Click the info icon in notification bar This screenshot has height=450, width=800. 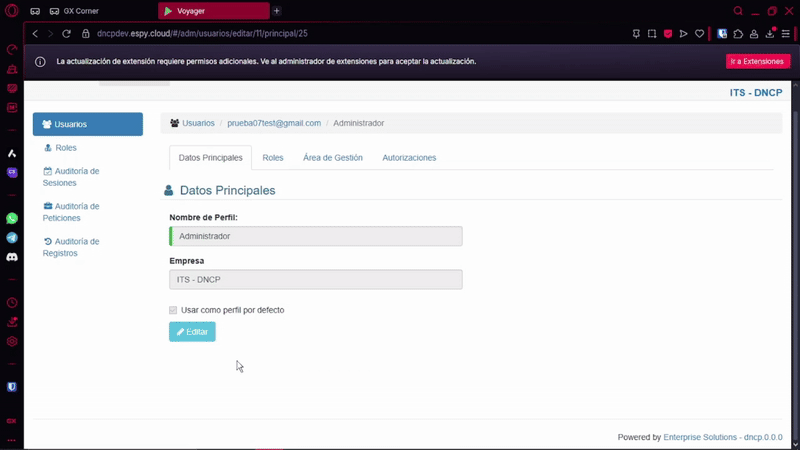tap(40, 62)
